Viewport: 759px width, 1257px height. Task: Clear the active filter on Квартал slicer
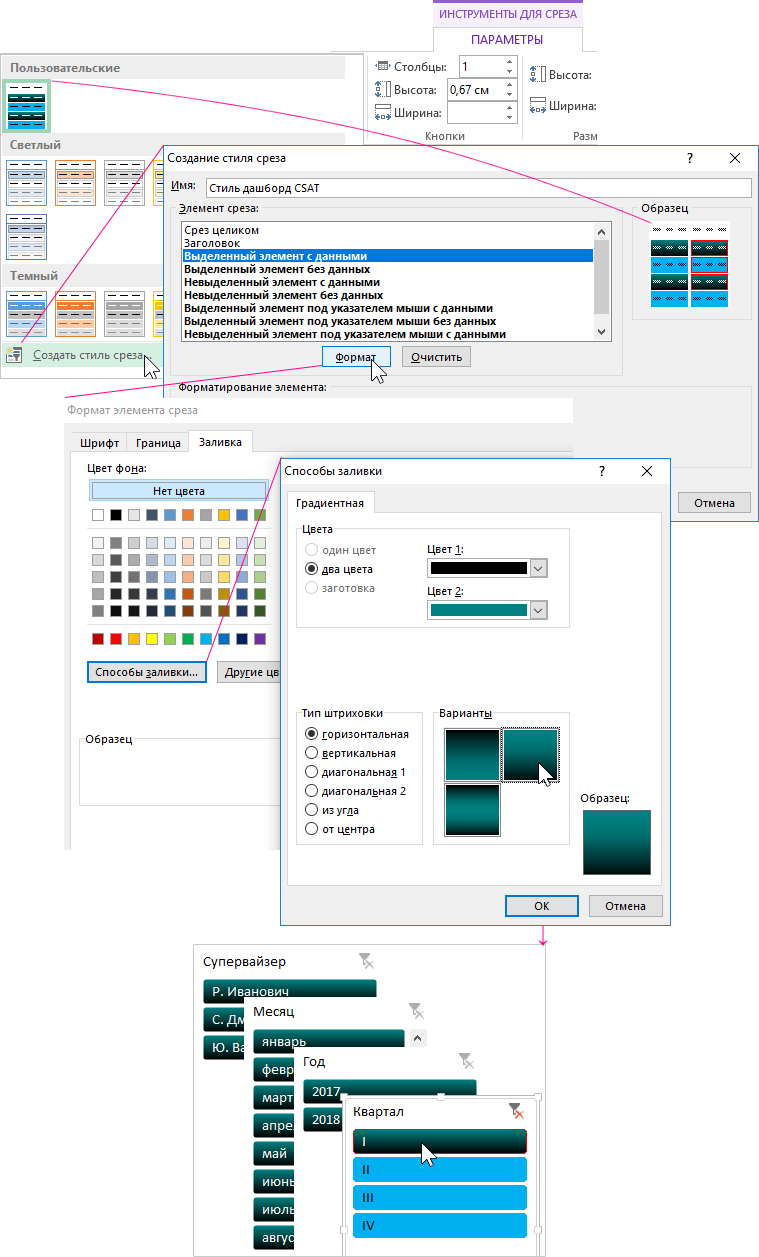[515, 1110]
